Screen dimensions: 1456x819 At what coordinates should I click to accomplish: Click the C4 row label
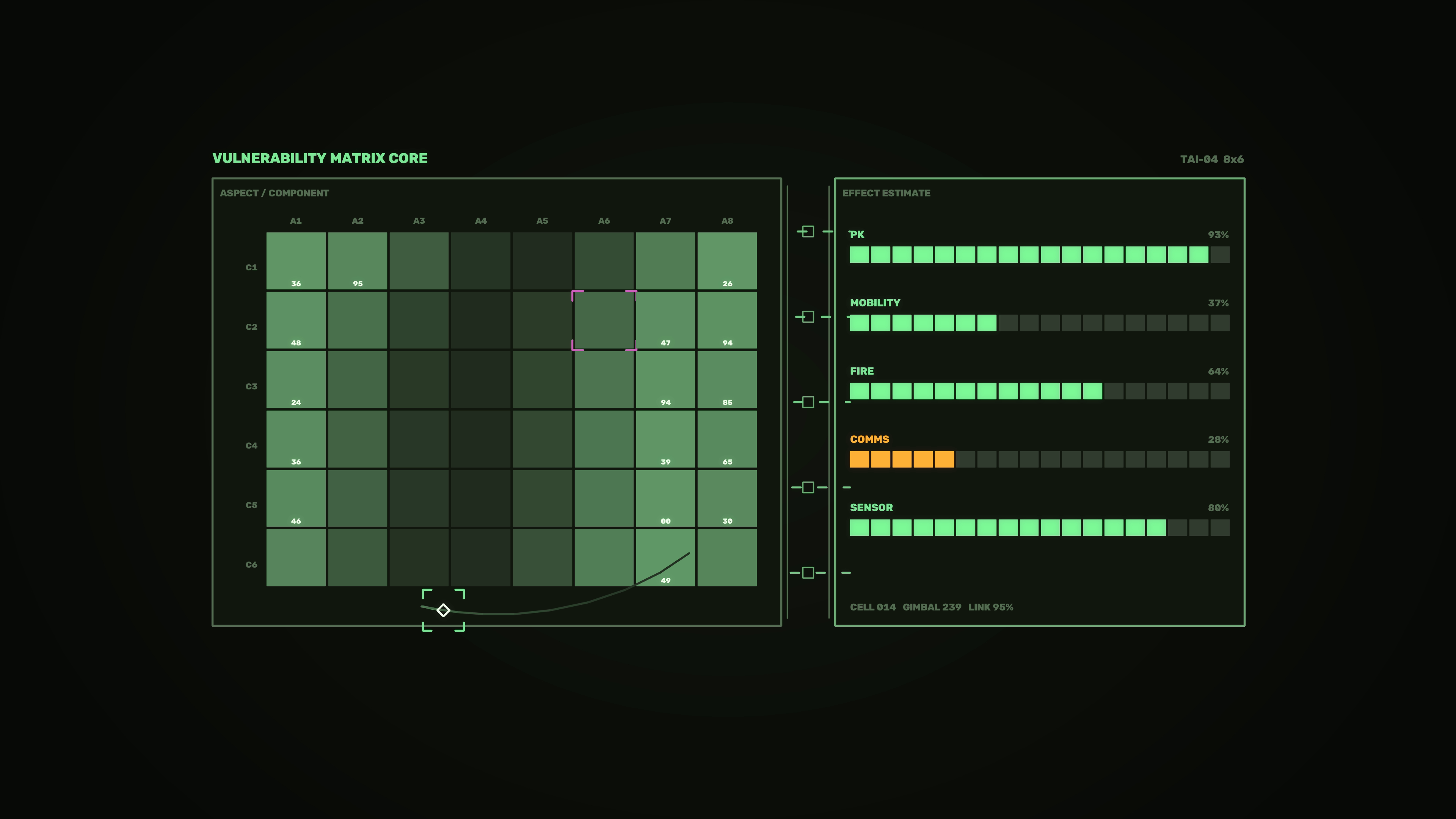pyautogui.click(x=251, y=446)
